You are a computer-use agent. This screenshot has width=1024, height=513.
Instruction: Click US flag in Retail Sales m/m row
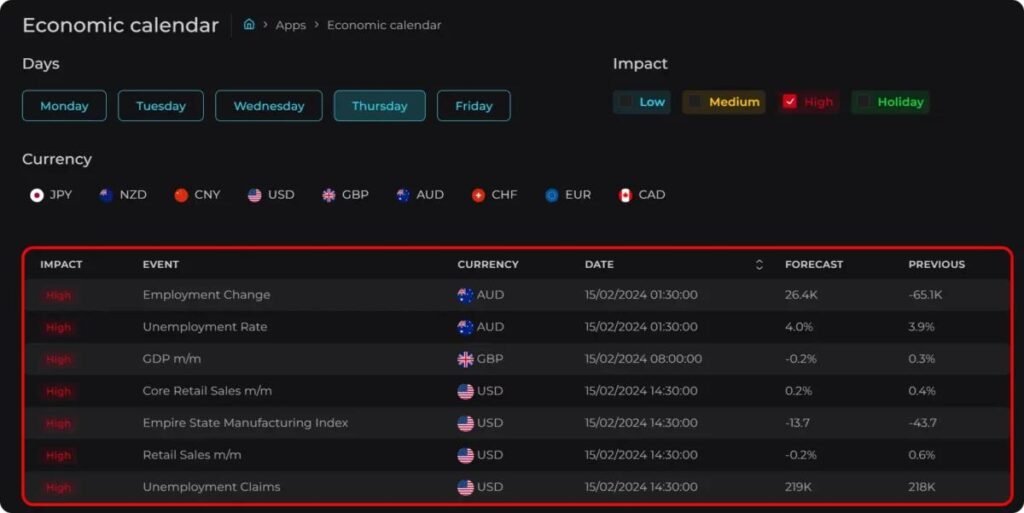point(465,456)
